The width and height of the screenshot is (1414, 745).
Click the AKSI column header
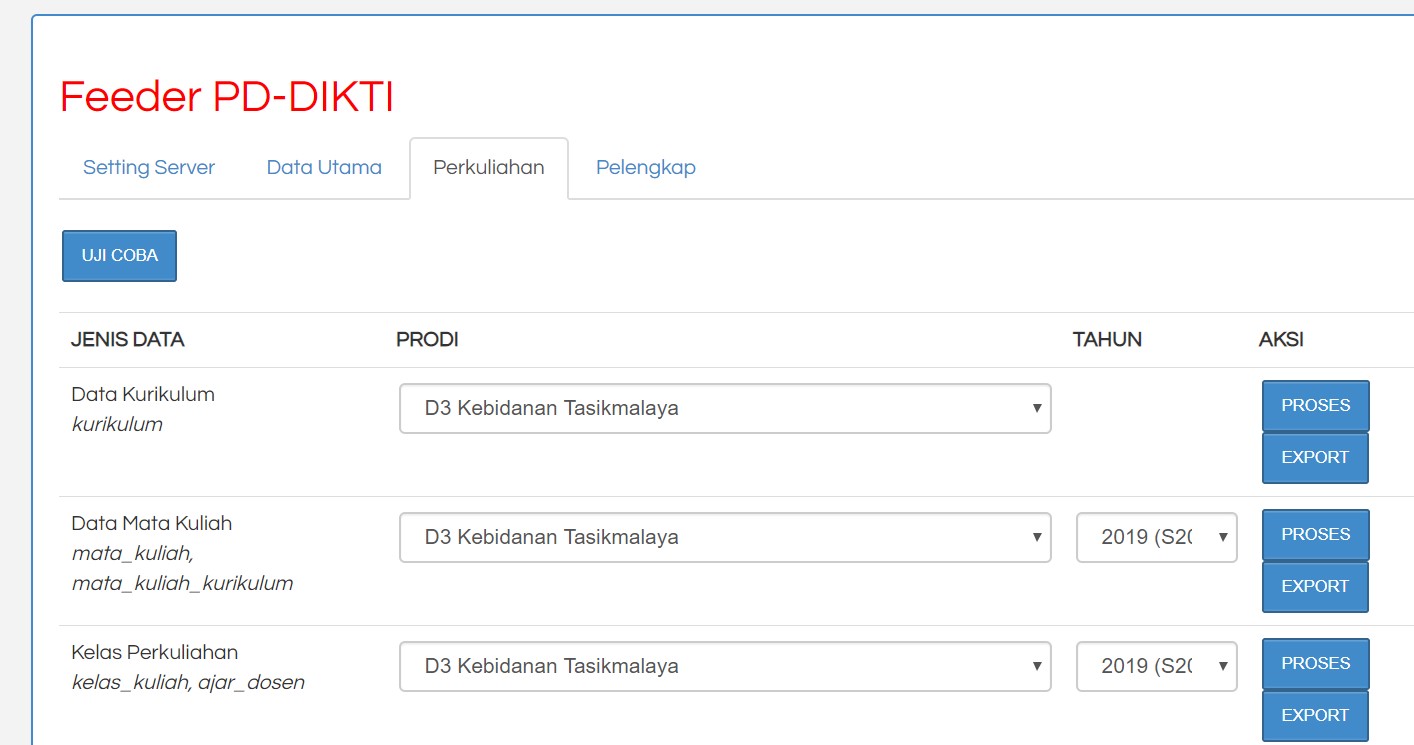[x=1280, y=340]
